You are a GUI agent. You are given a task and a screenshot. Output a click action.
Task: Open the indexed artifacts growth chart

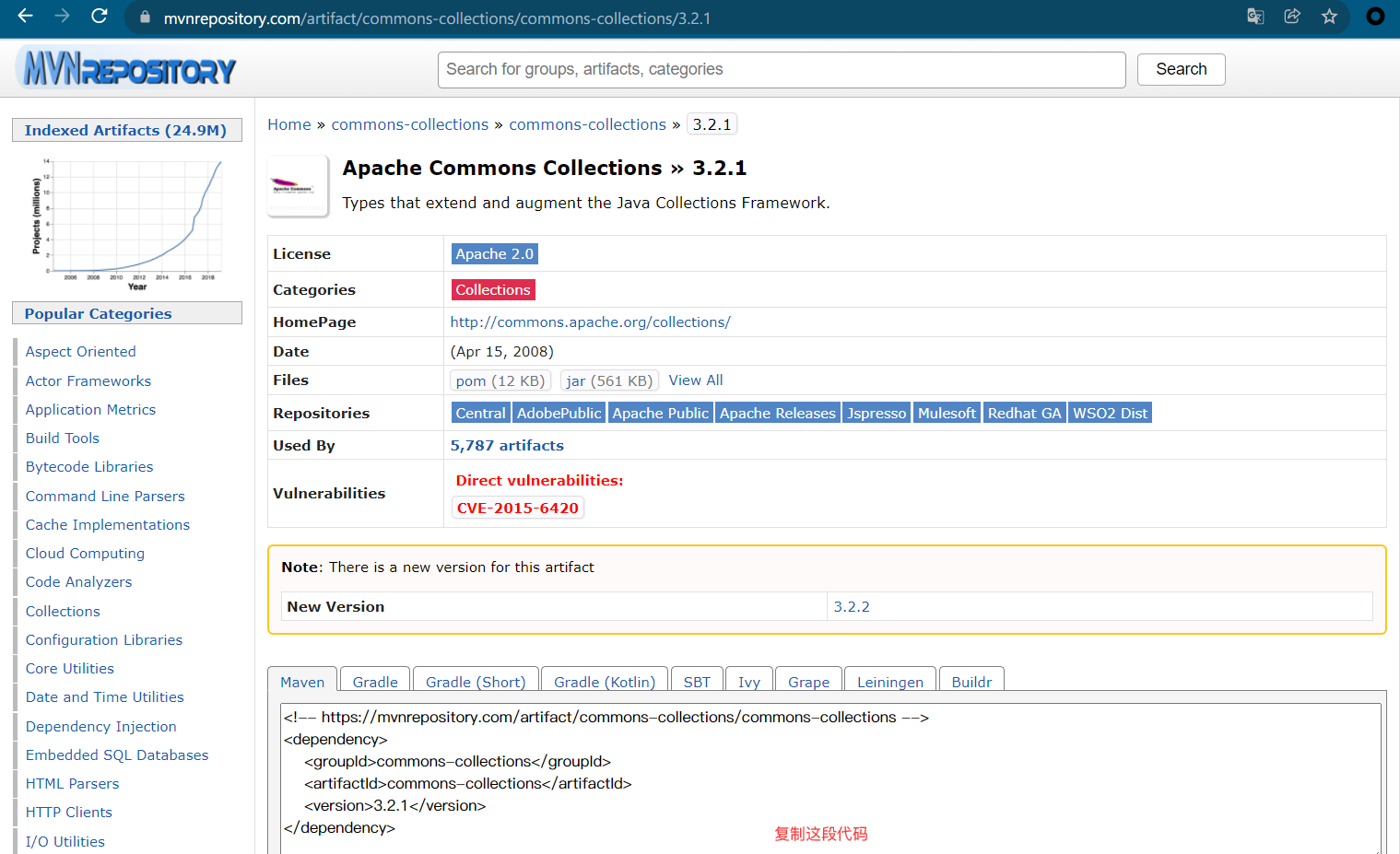coord(127,224)
